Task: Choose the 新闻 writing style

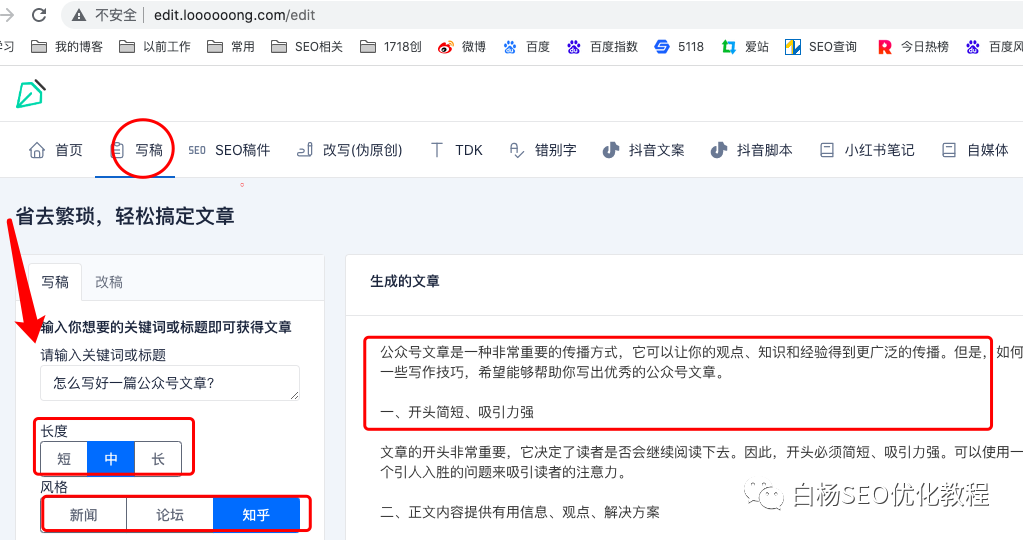Action: [x=84, y=515]
